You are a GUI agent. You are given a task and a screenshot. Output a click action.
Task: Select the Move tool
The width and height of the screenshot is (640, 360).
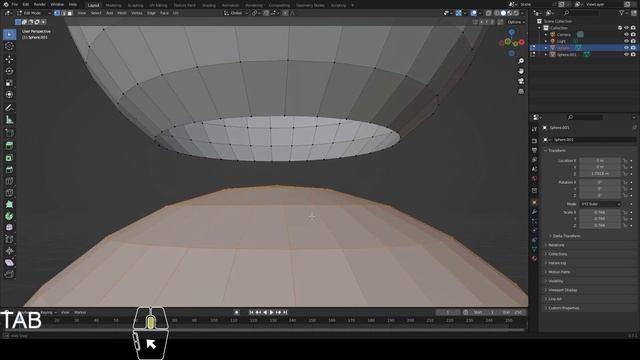(x=9, y=59)
